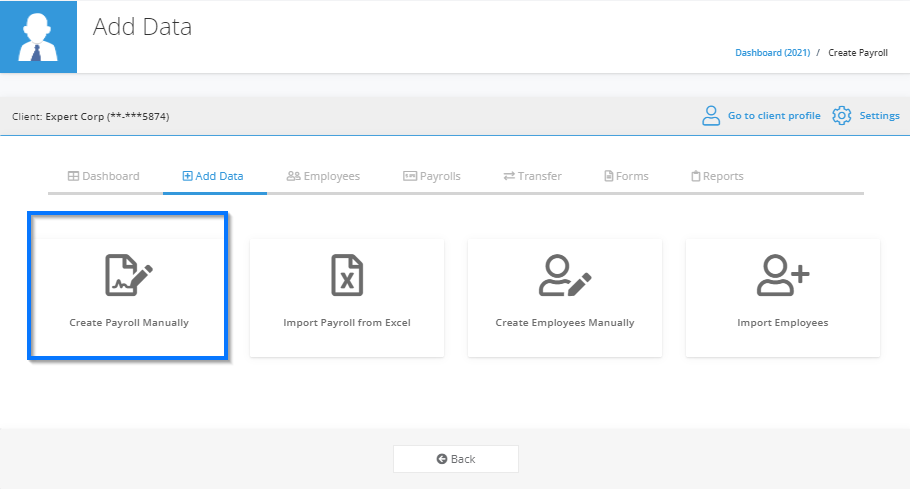The image size is (910, 489).
Task: Open the Settings link
Action: 879,115
